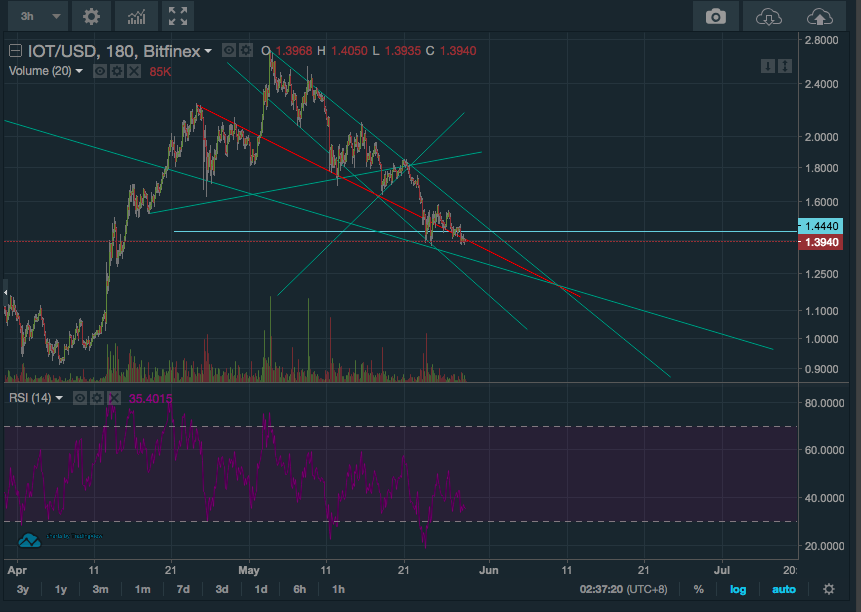This screenshot has height=612, width=861.
Task: Click the 85K volume value
Action: (160, 72)
